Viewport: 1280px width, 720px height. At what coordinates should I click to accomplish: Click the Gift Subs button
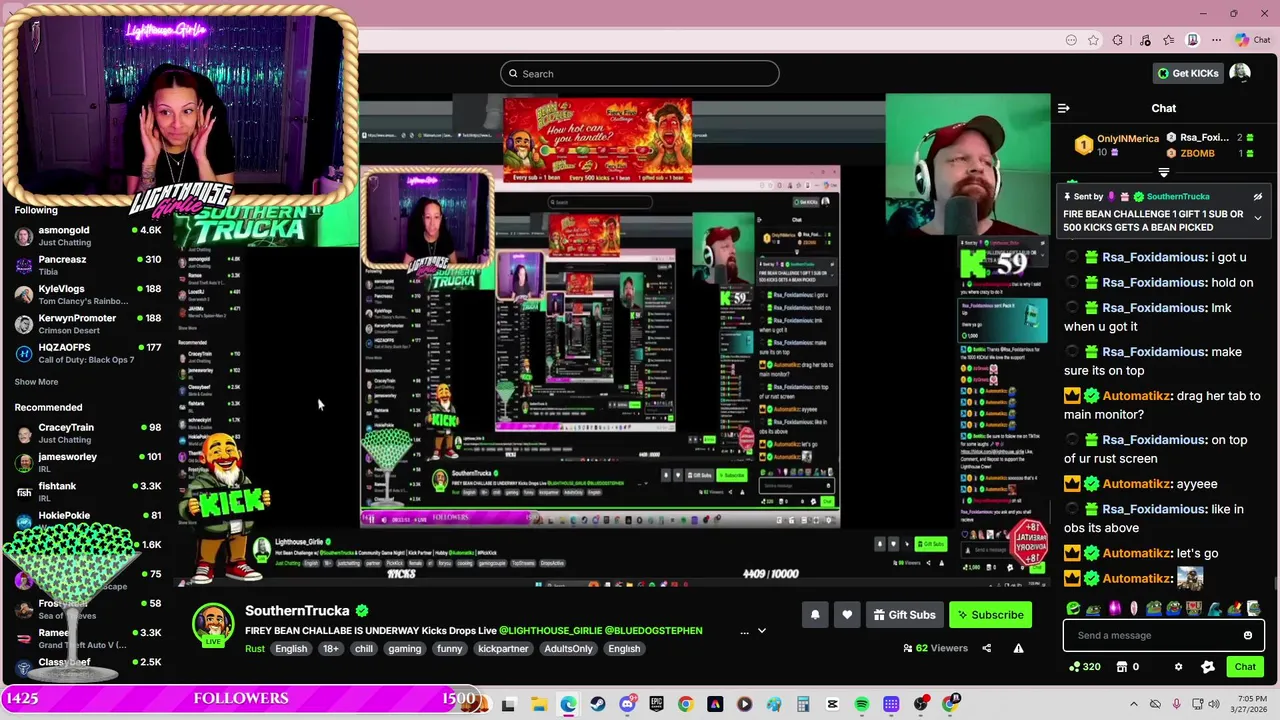click(904, 615)
